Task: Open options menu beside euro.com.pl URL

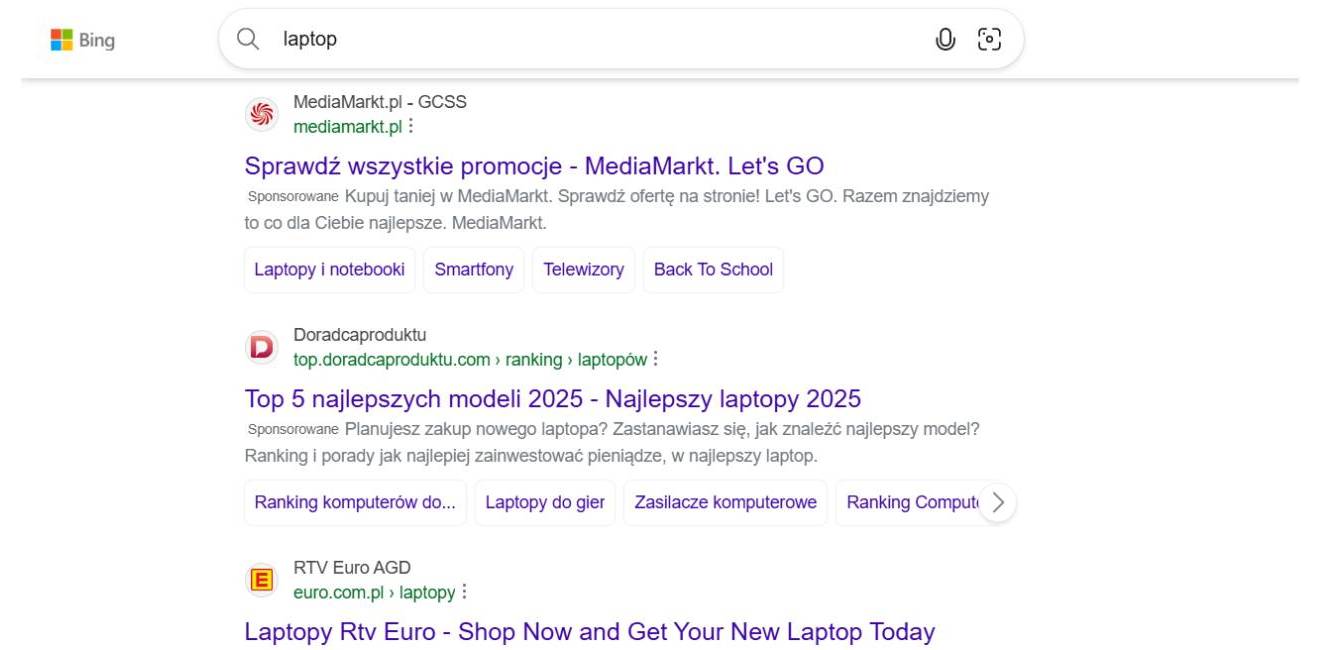Action: coord(464,592)
